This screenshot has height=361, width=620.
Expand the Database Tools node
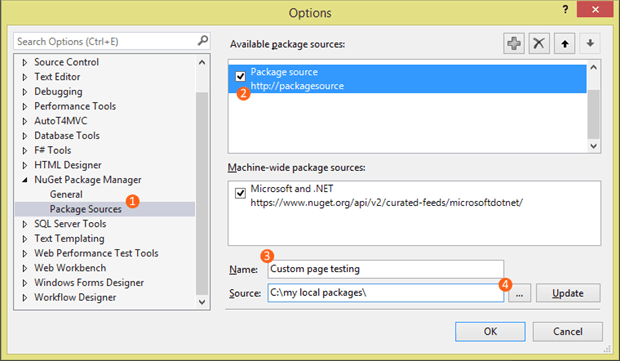(x=25, y=136)
